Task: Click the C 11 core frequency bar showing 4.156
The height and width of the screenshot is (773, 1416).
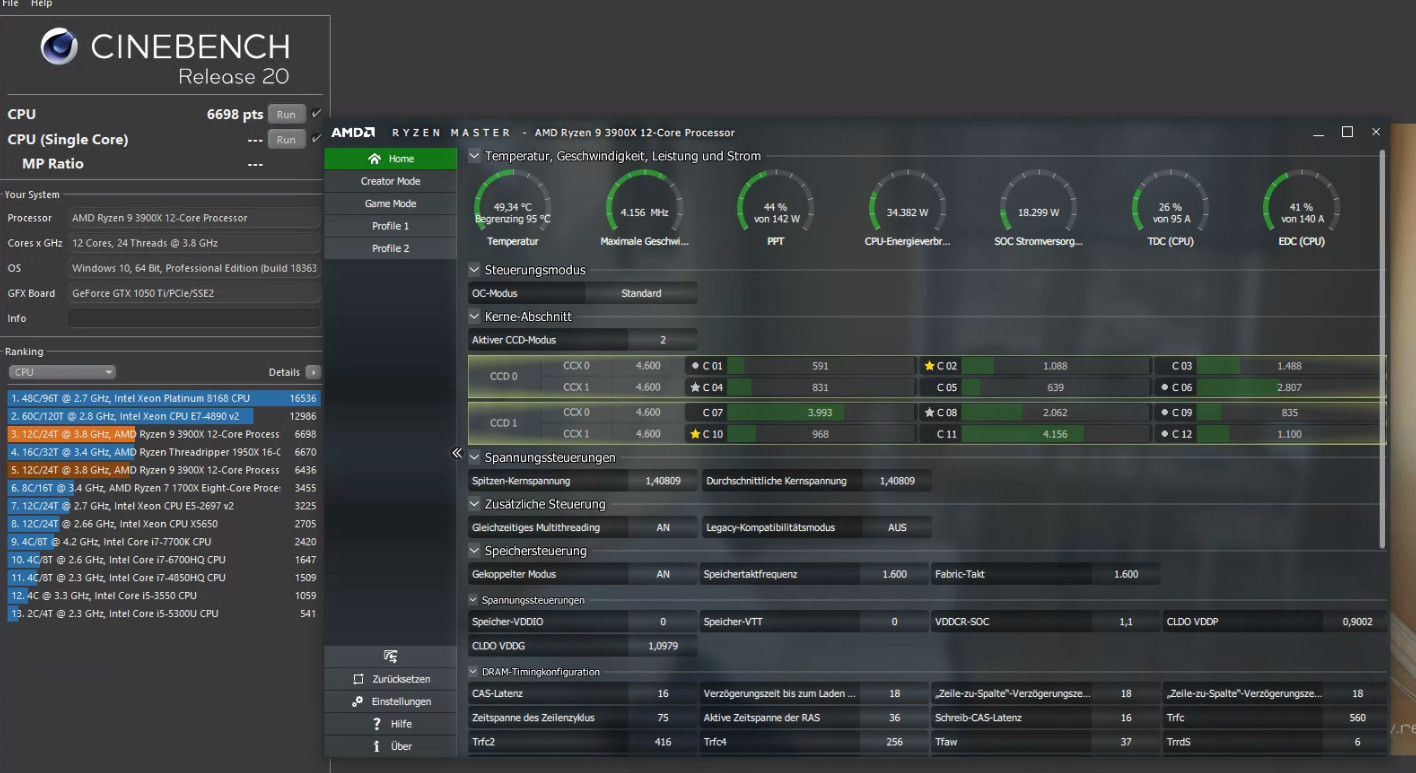Action: (1054, 434)
